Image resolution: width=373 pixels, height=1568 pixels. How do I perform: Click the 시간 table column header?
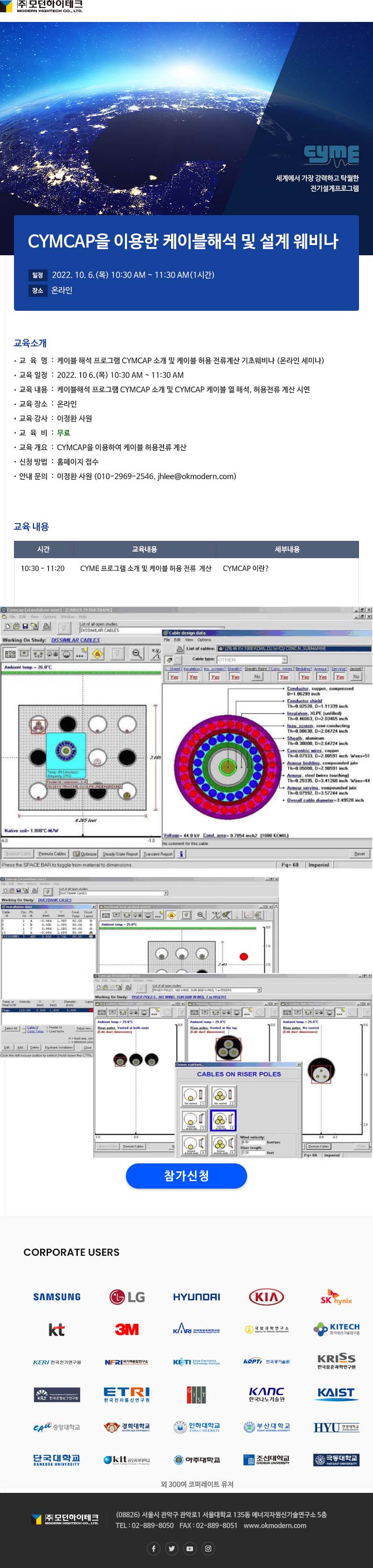coord(44,549)
